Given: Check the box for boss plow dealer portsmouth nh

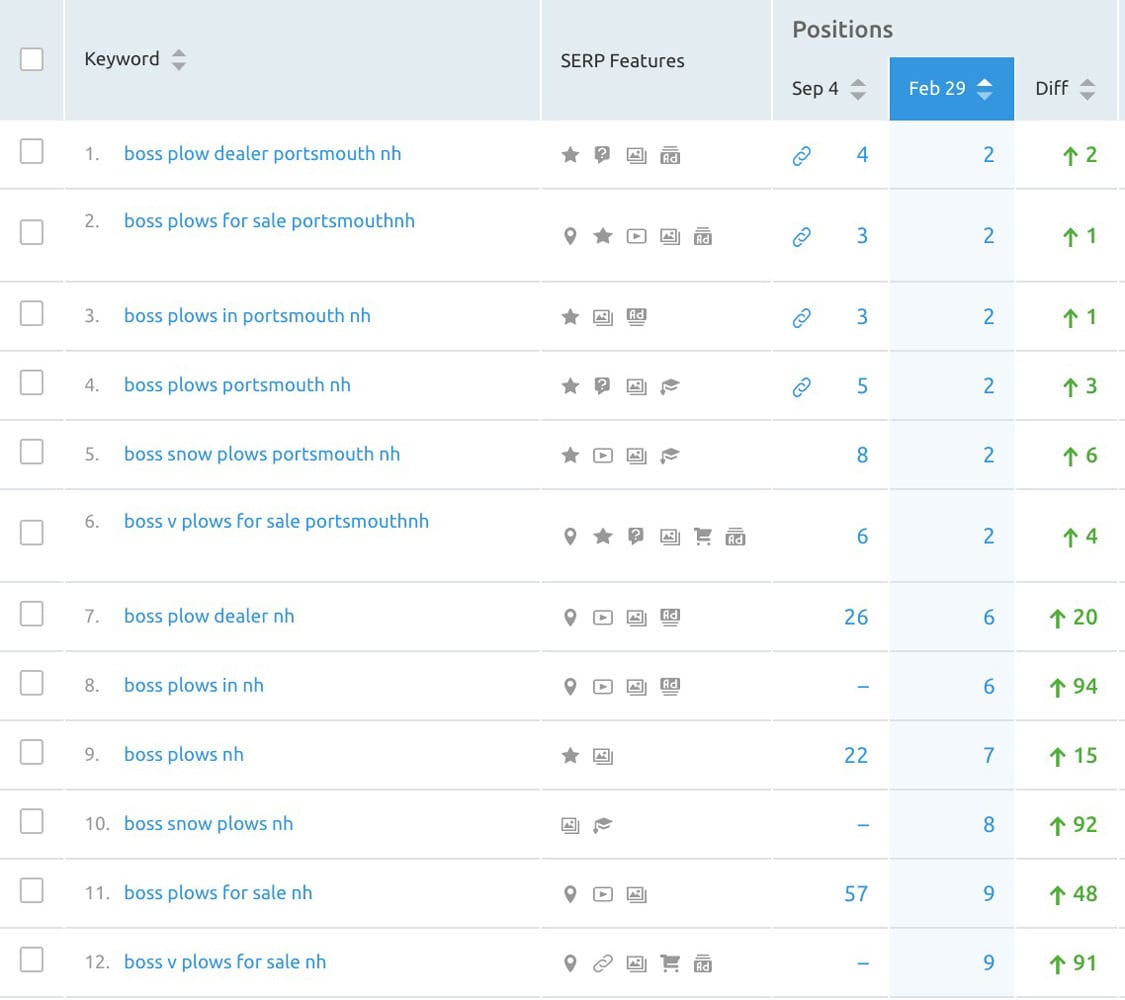Looking at the screenshot, I should 32,151.
